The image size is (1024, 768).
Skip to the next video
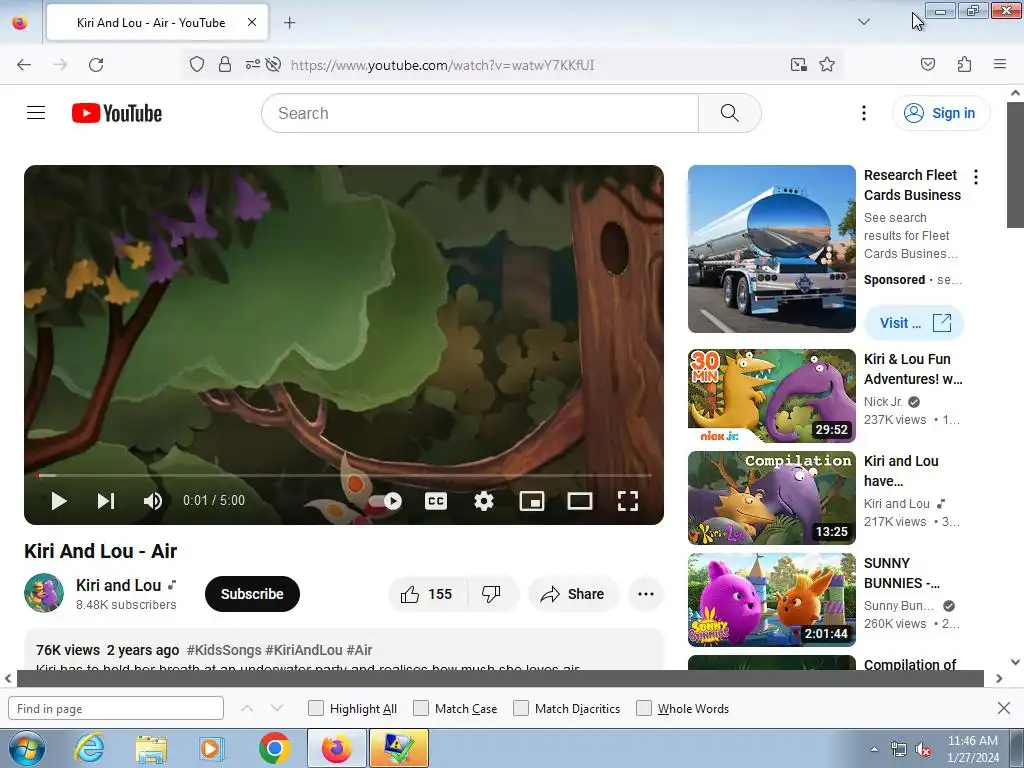106,501
